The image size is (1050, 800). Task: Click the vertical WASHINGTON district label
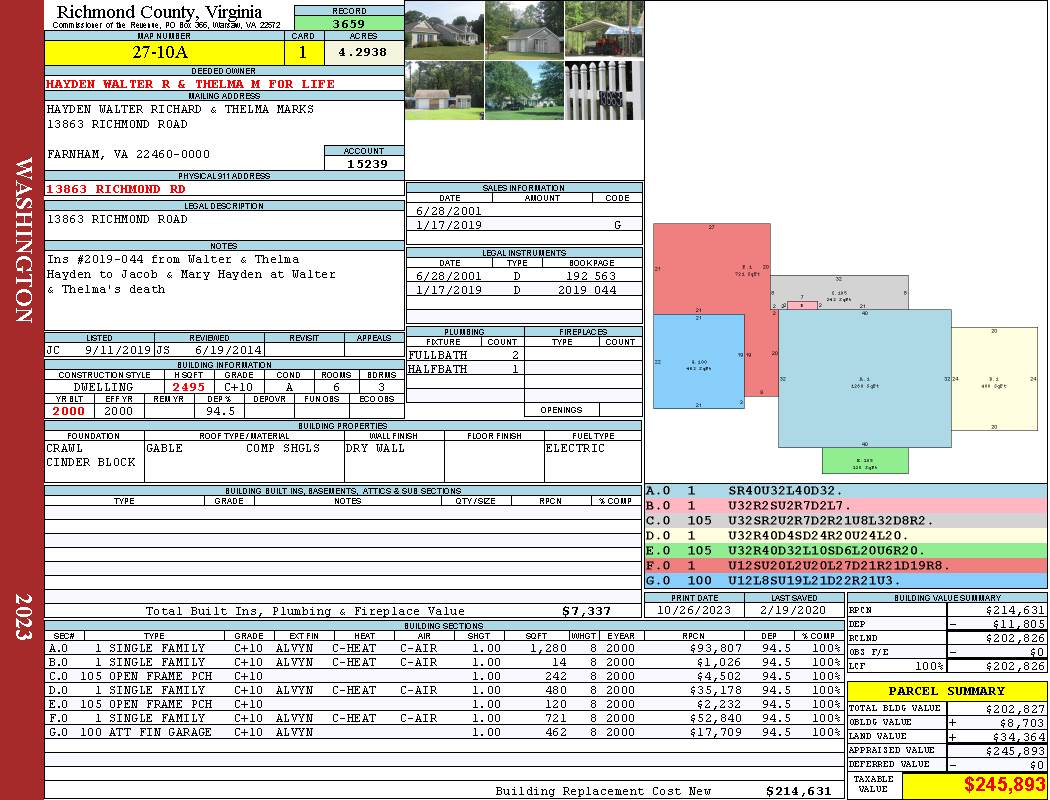coord(23,240)
